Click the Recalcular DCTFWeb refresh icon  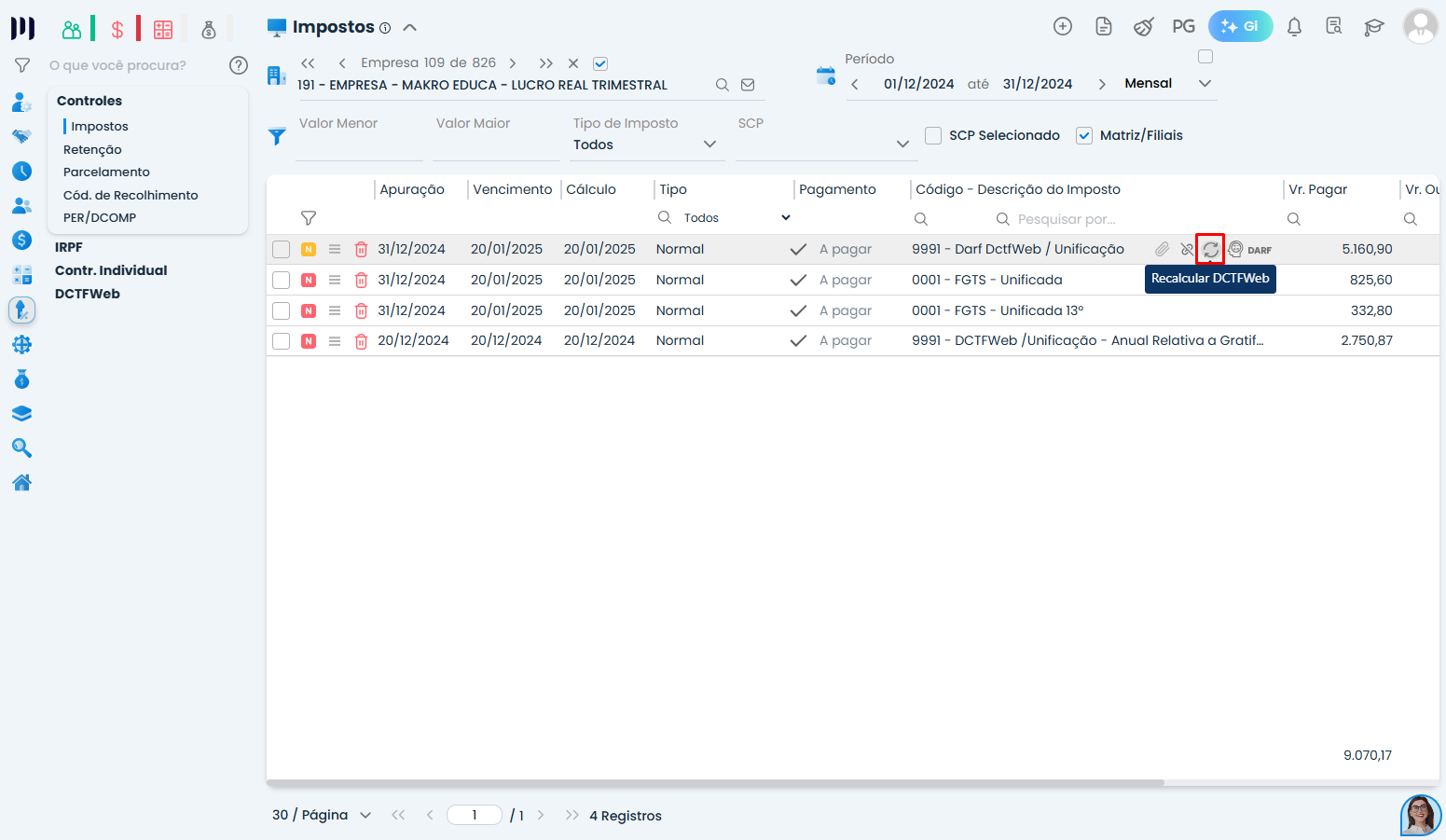(1210, 249)
